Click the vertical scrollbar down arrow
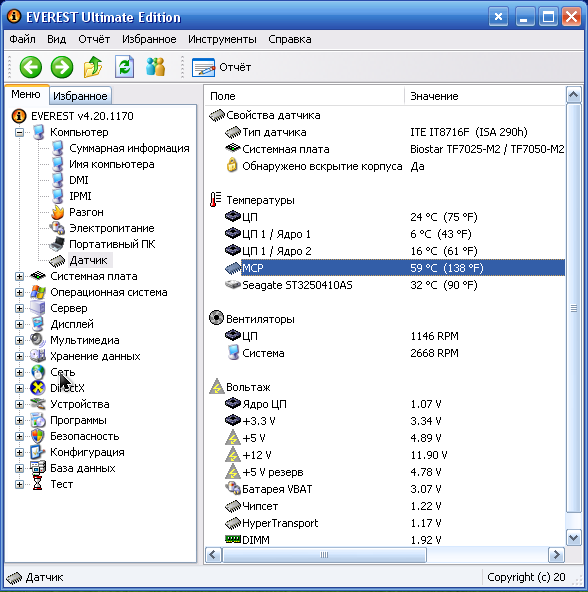This screenshot has width=588, height=592. tap(574, 537)
